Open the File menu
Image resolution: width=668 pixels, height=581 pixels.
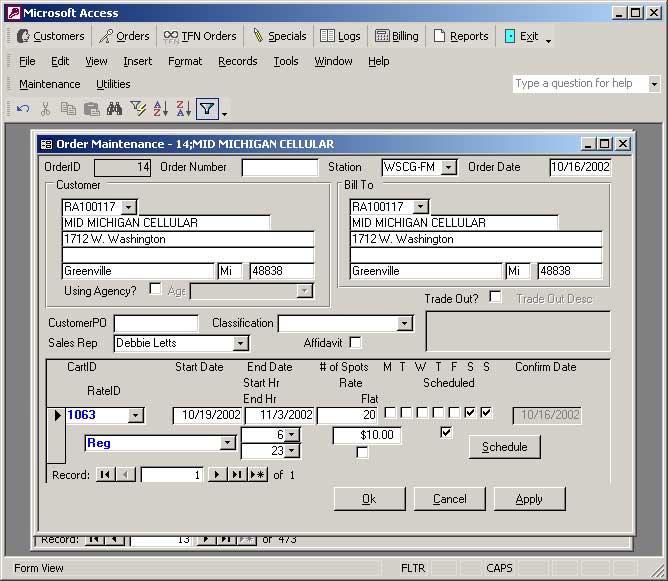pyautogui.click(x=27, y=61)
